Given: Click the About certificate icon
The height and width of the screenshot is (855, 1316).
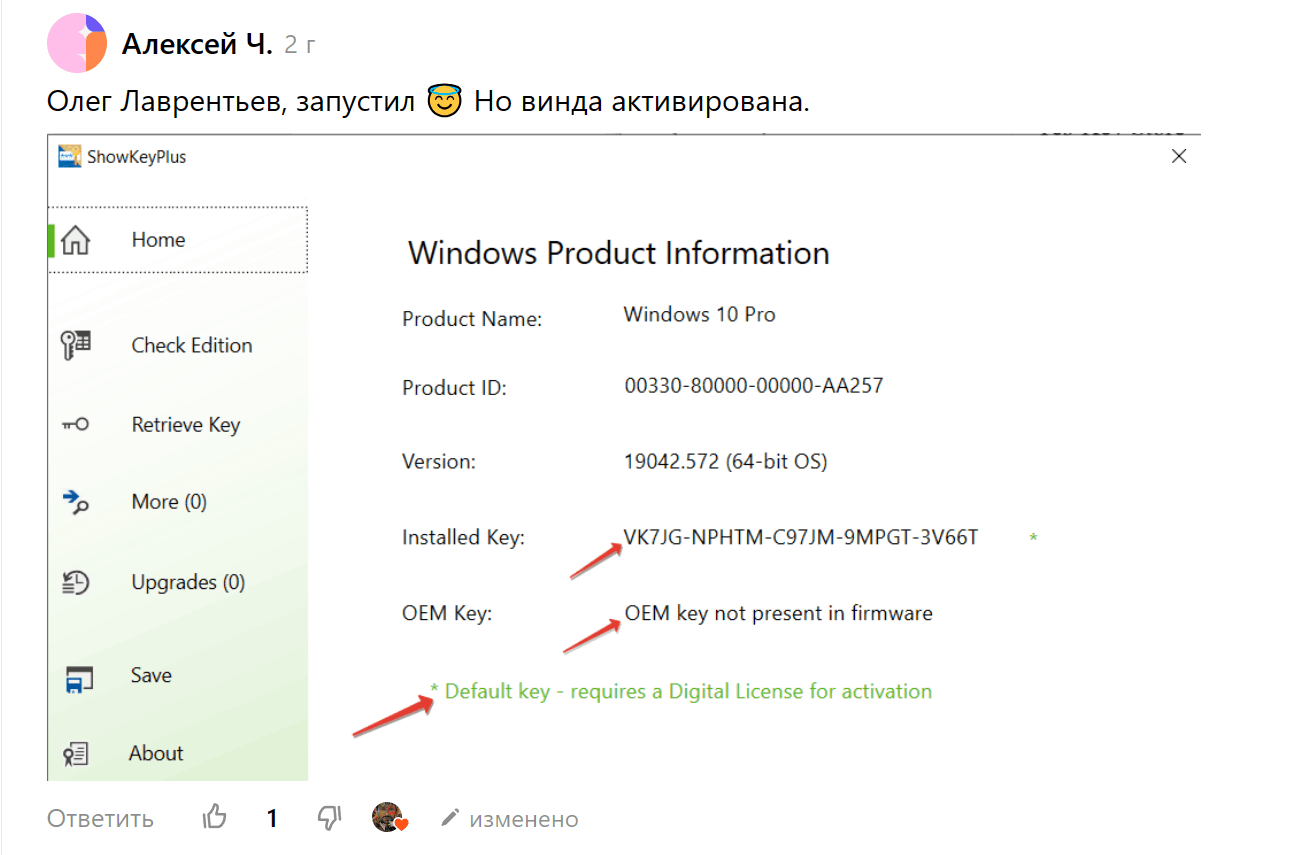Looking at the screenshot, I should [76, 754].
